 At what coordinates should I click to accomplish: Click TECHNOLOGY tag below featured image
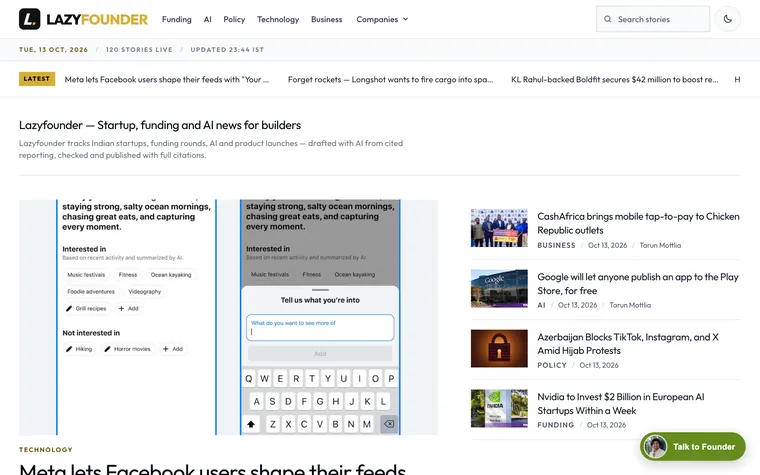pyautogui.click(x=46, y=449)
